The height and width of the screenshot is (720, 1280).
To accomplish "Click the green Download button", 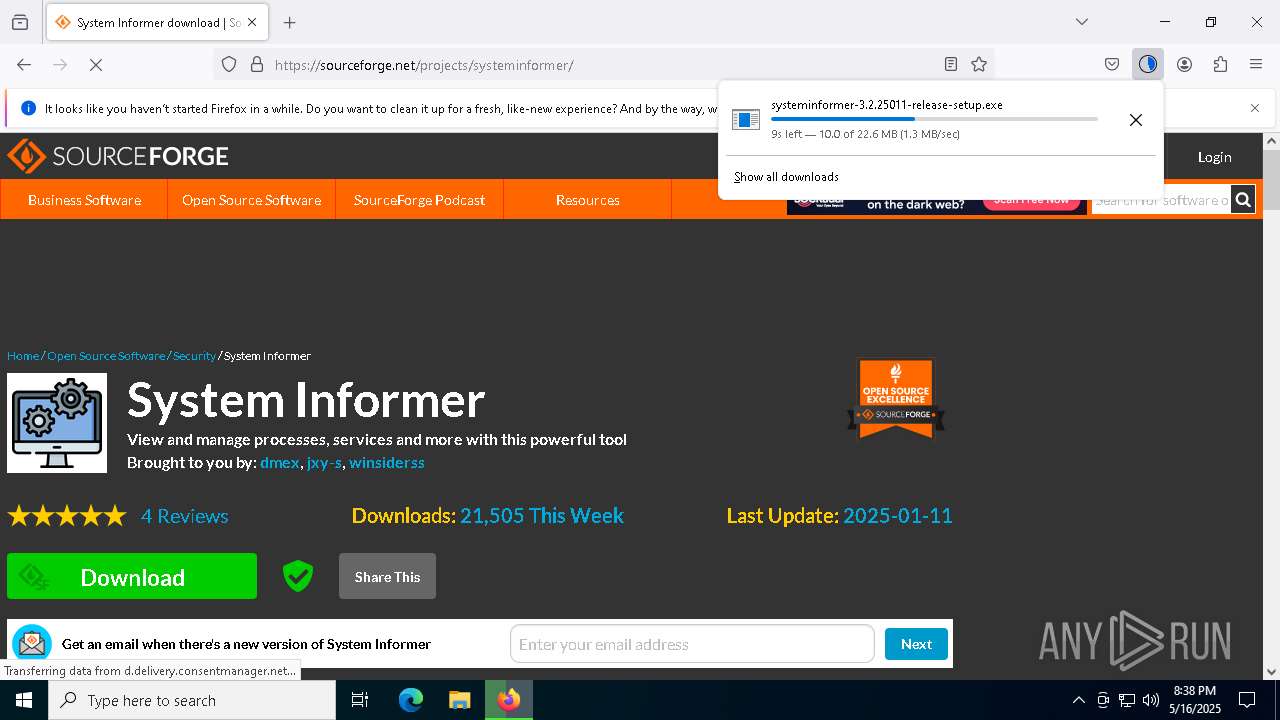I will click(132, 576).
